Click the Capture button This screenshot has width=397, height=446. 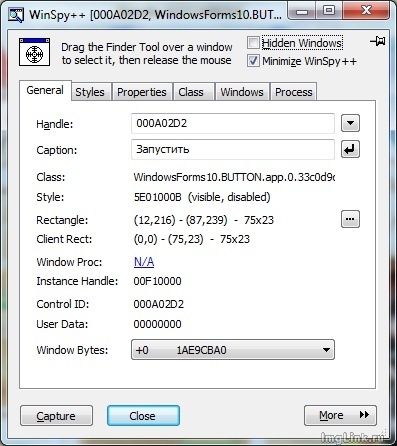click(56, 416)
